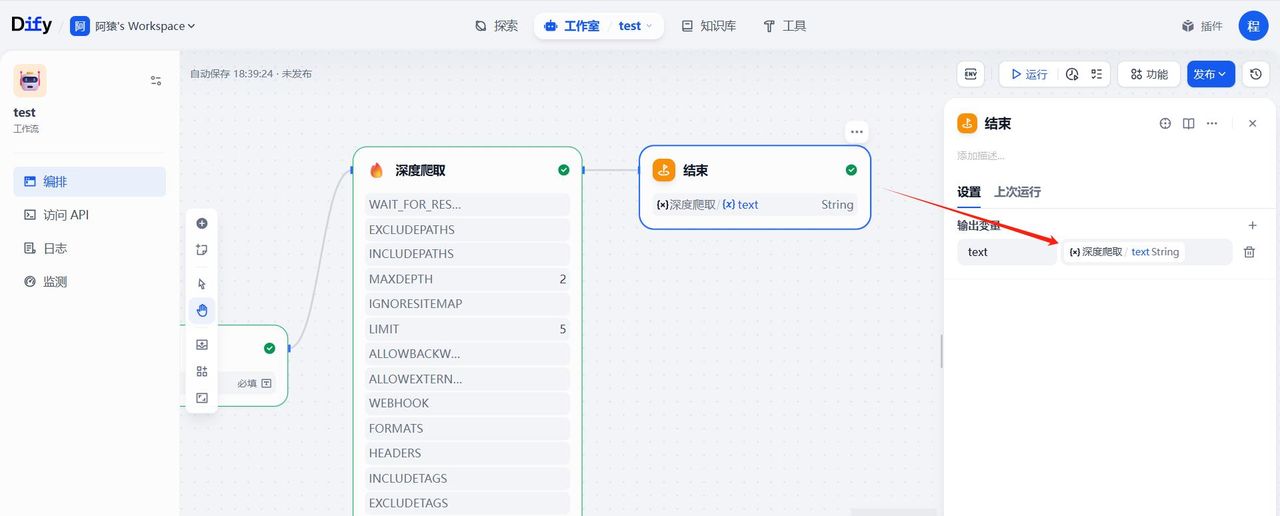Viewport: 1280px width, 516px height.
Task: Click the IGNORESITEMAP parameter row
Action: [468, 303]
